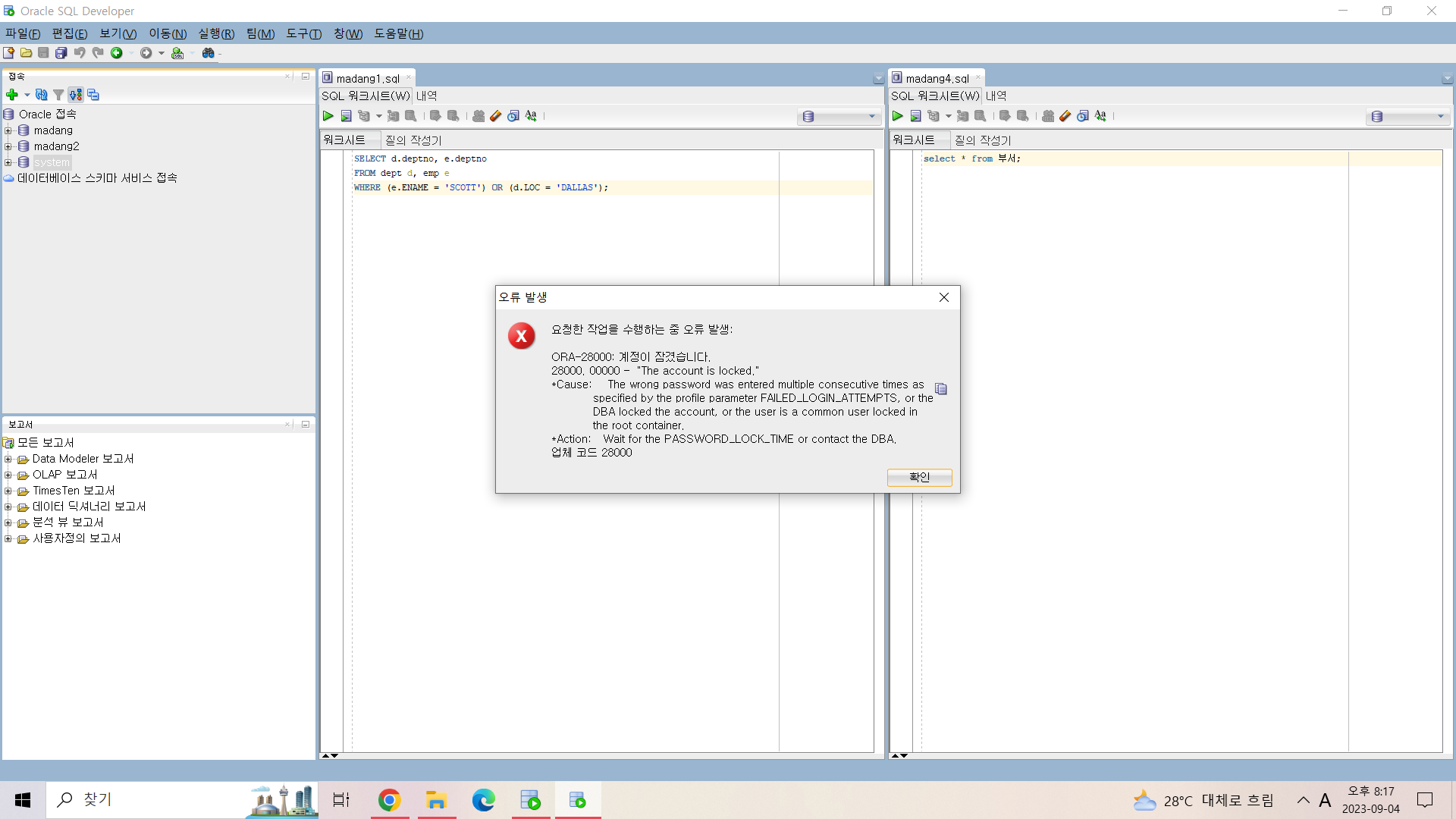Click the filter connections funnel icon
This screenshot has height=819, width=1456.
tap(58, 95)
